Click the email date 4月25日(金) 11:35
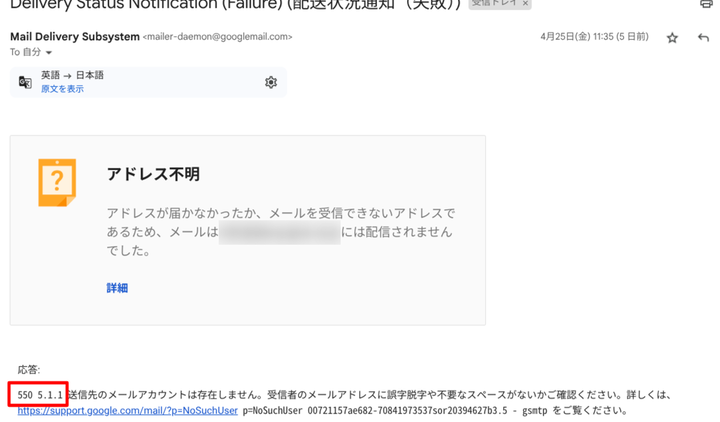720x422 pixels. point(594,37)
